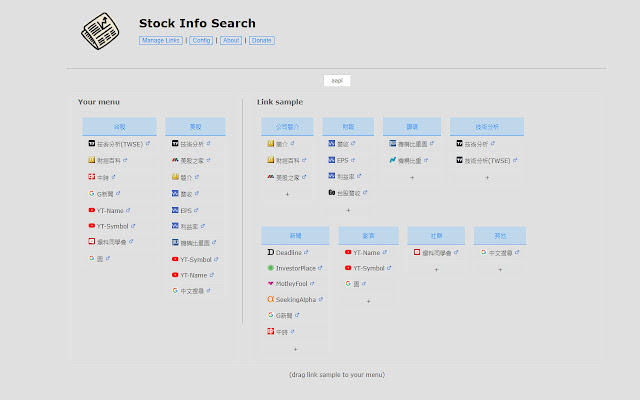The width and height of the screenshot is (640, 400).
Task: Select the 美股 column header in Your menu
Action: (x=195, y=127)
